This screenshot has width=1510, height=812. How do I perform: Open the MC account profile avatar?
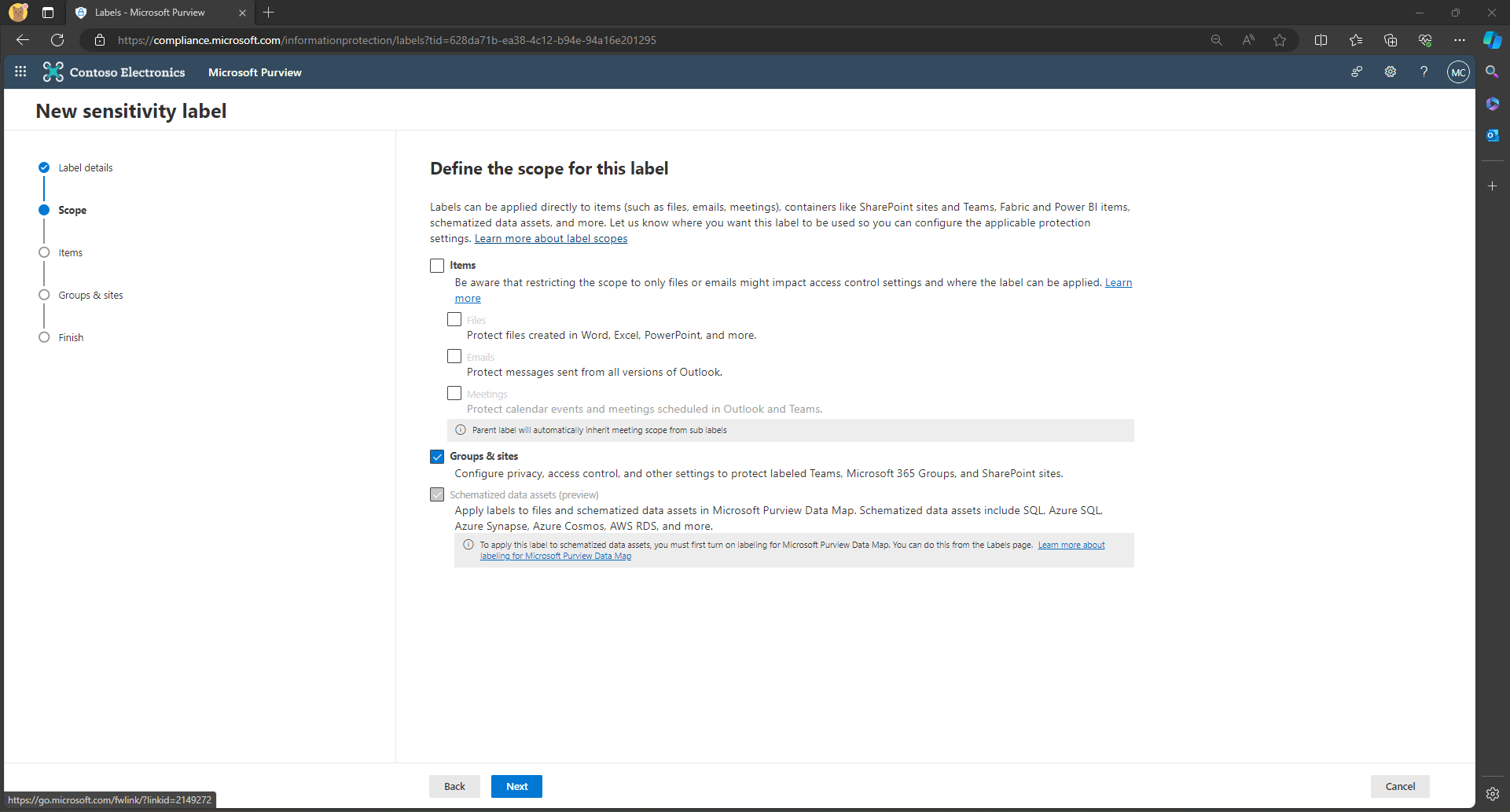click(x=1458, y=72)
